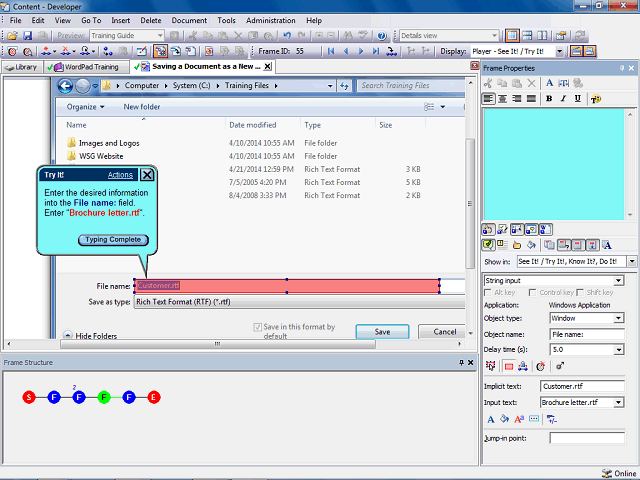Click the bubble text color A icon
The image size is (640, 480).
491,419
